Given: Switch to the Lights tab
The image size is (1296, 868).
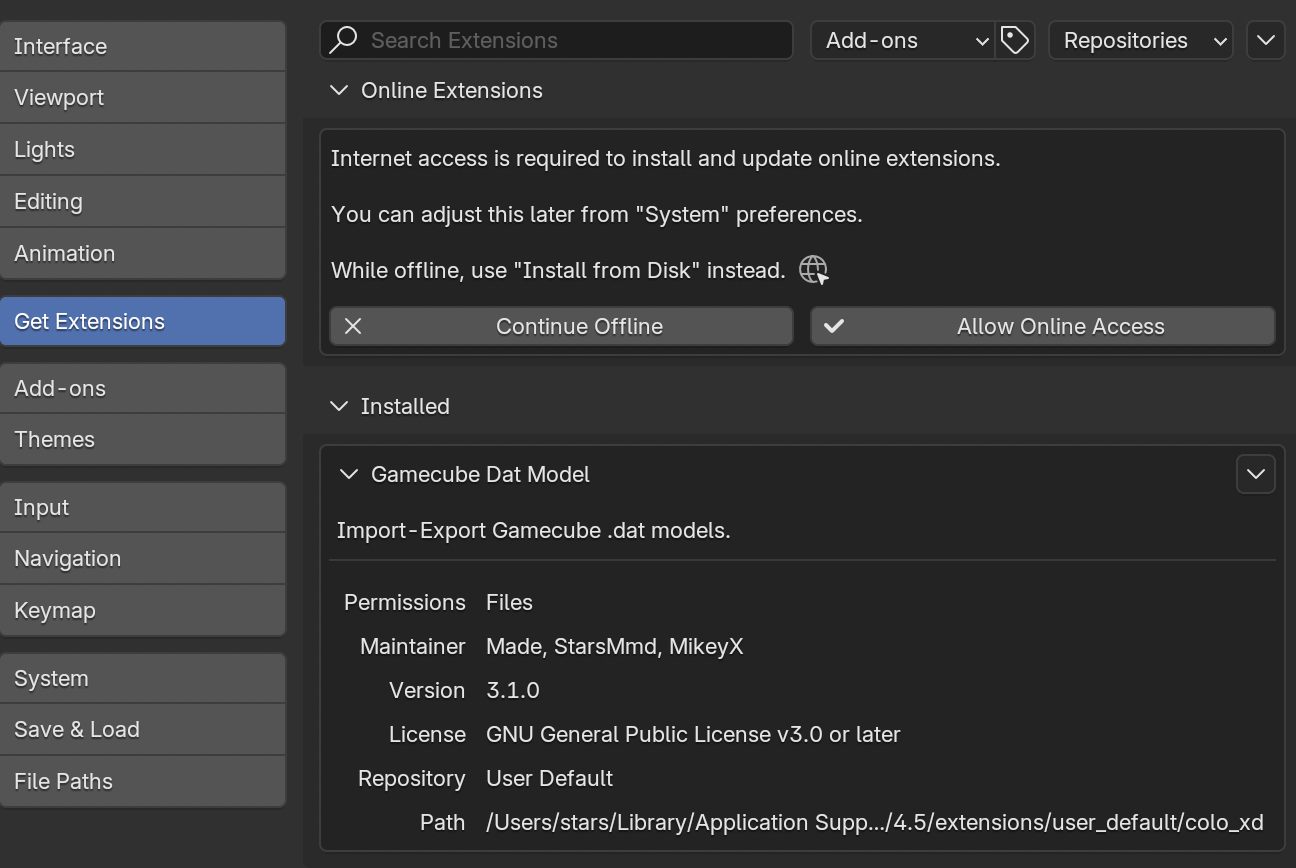Looking at the screenshot, I should click(143, 150).
